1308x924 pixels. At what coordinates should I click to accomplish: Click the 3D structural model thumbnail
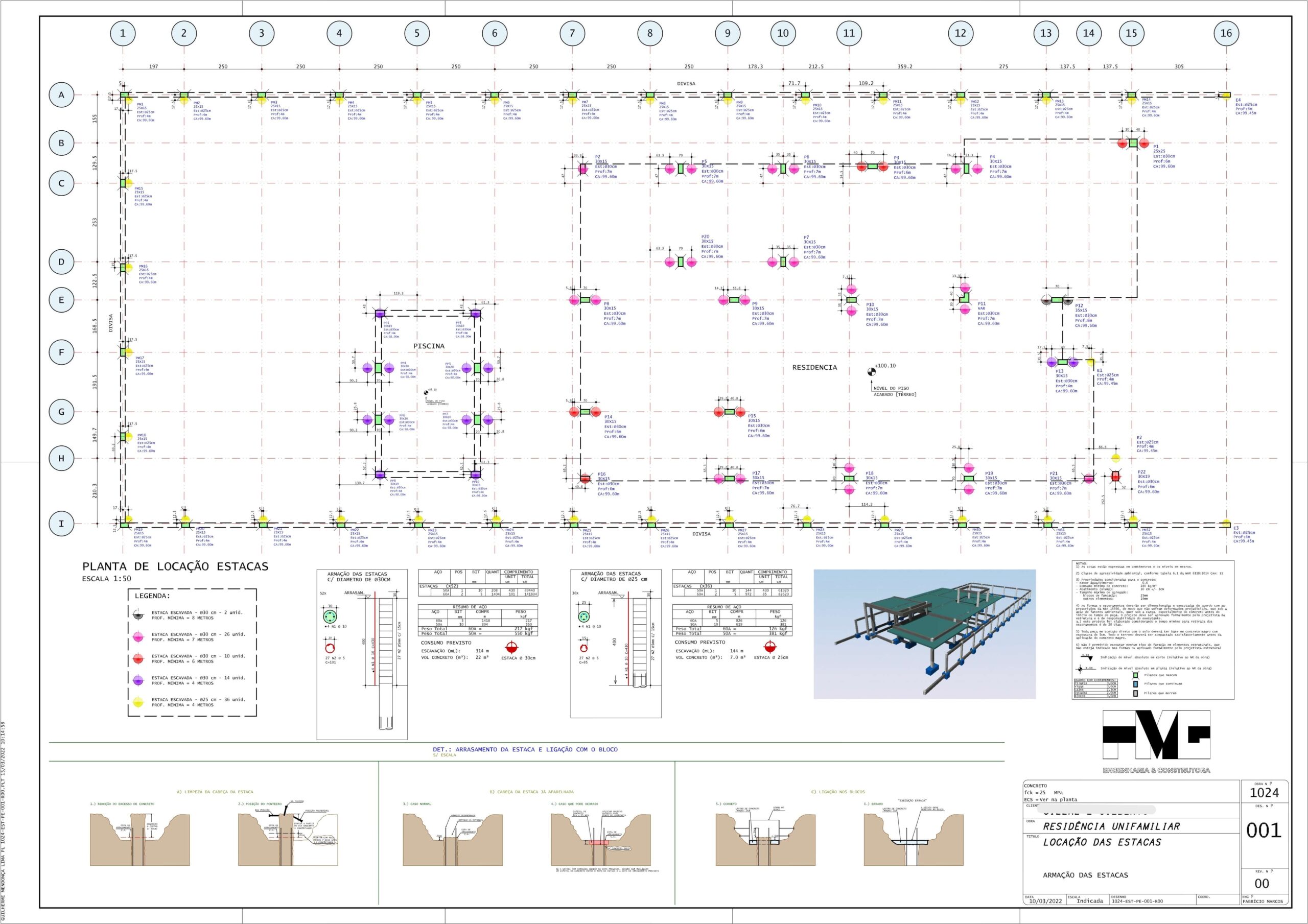coord(925,634)
